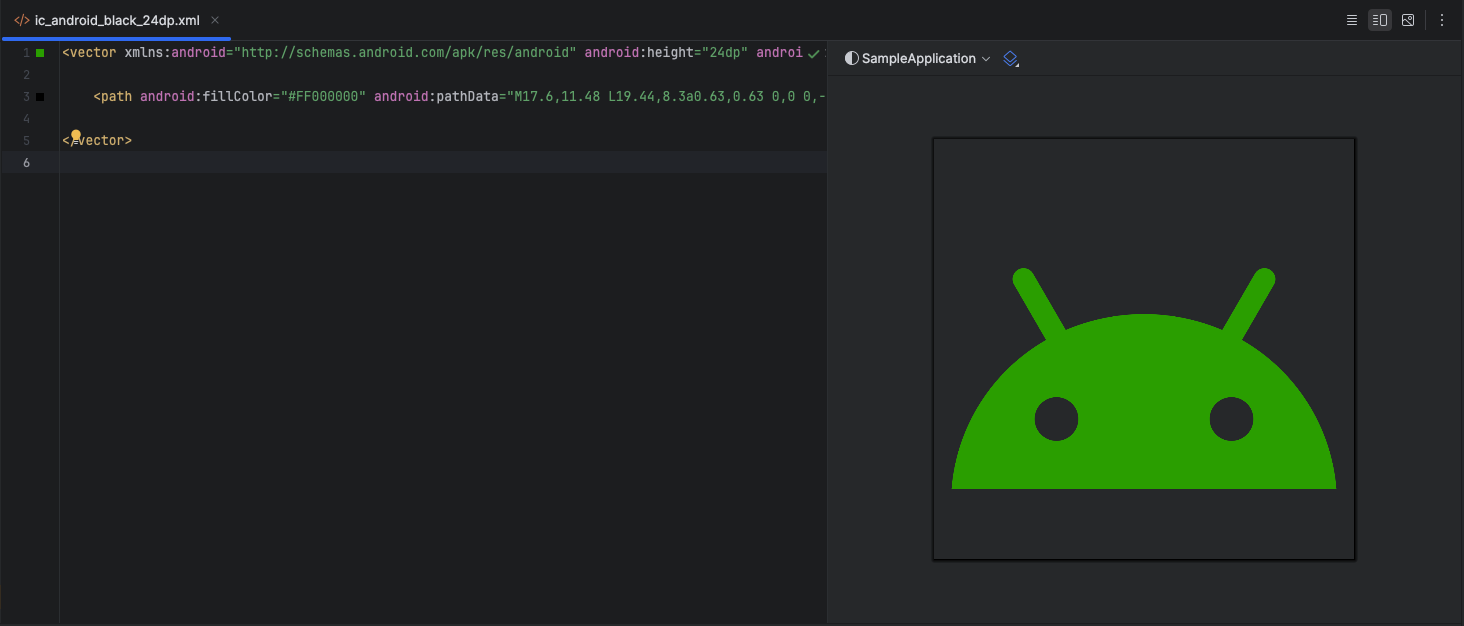Click the green color preview on line 1

coord(39,52)
